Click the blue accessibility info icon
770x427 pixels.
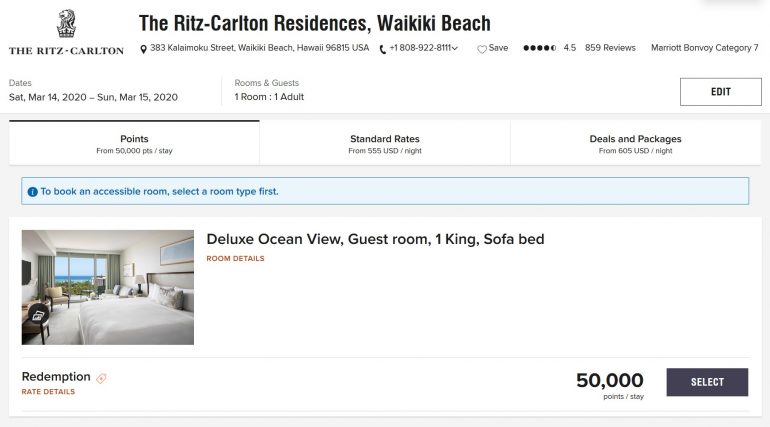pyautogui.click(x=32, y=191)
